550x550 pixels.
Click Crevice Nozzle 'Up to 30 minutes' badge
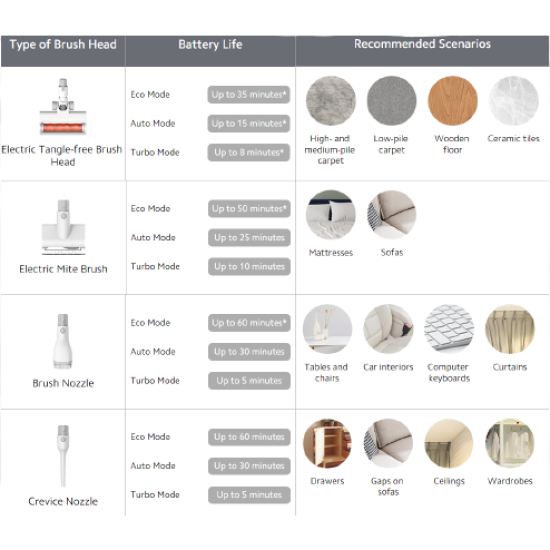[x=249, y=466]
